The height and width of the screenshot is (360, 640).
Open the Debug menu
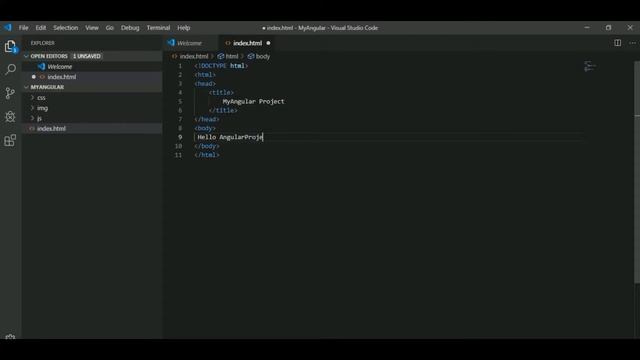click(x=130, y=28)
